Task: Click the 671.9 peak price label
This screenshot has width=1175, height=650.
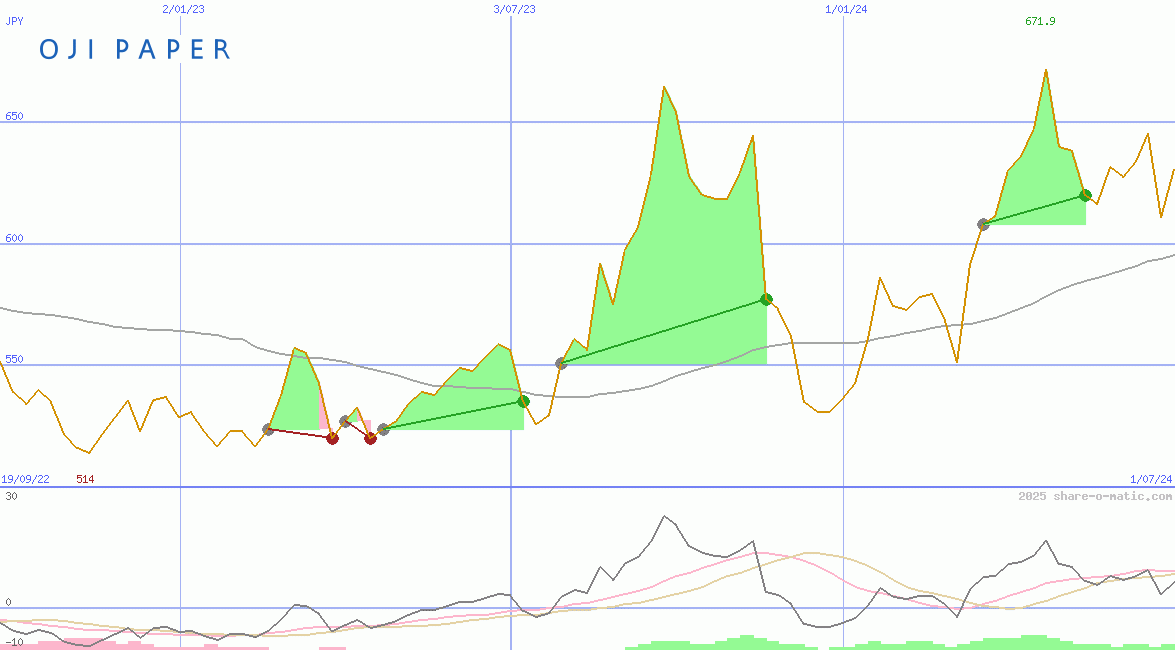Action: 1040,21
